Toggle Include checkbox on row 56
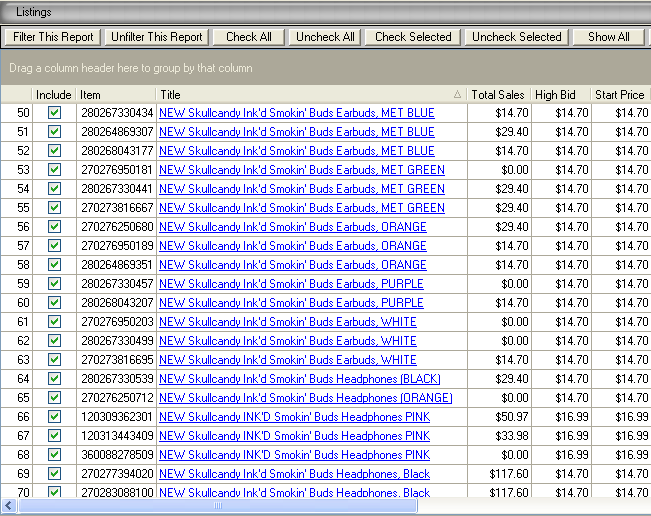 54,227
